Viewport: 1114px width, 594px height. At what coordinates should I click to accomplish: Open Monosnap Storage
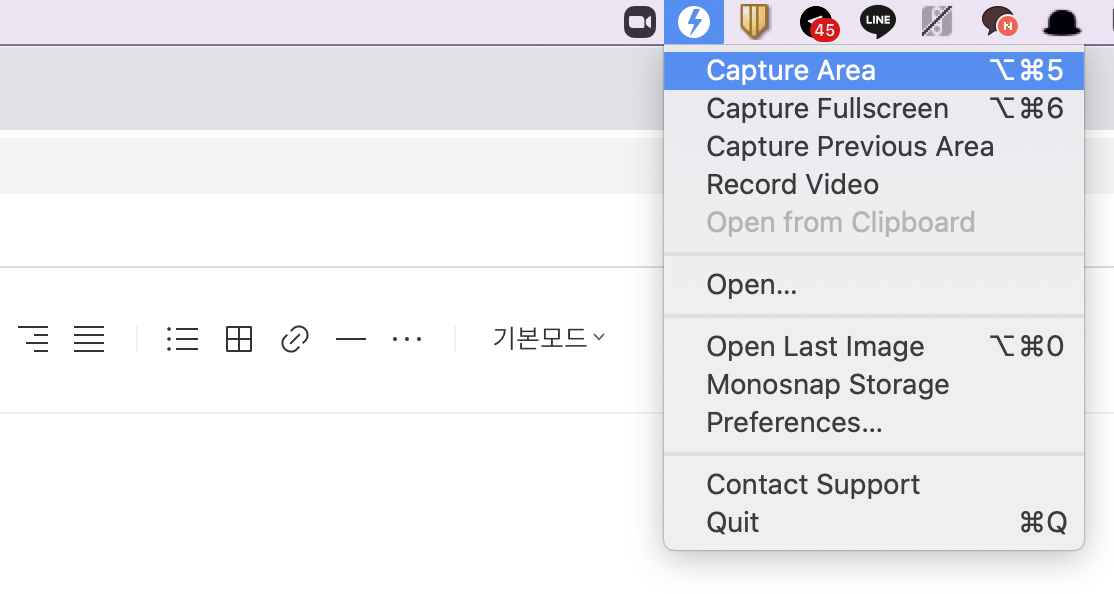point(874,384)
